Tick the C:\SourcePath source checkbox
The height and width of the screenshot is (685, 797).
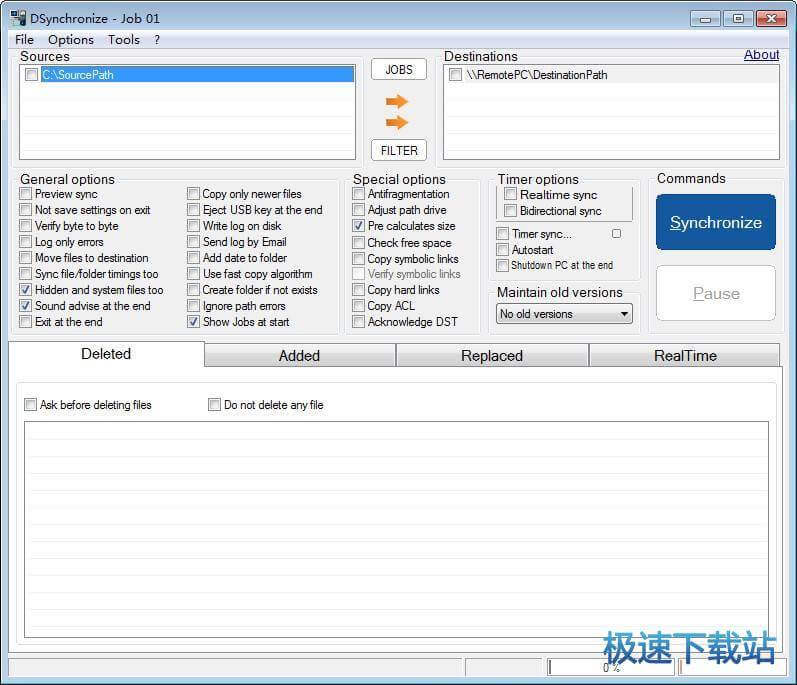32,75
